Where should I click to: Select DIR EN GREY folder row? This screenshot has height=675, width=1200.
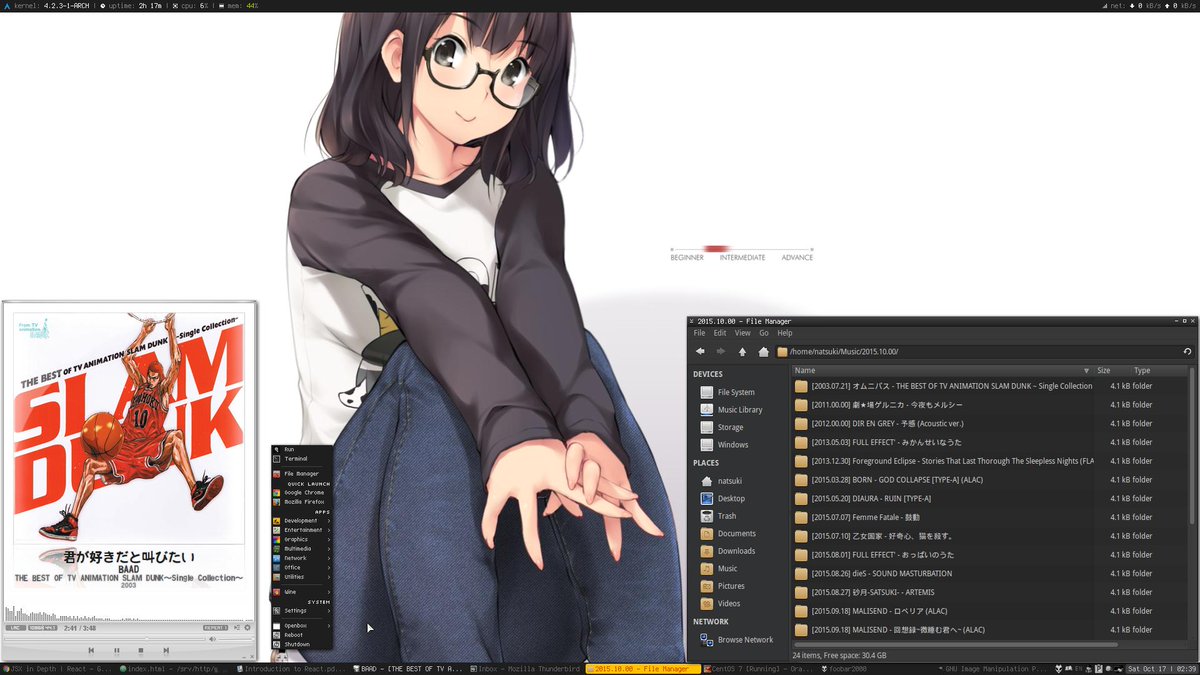pos(990,424)
